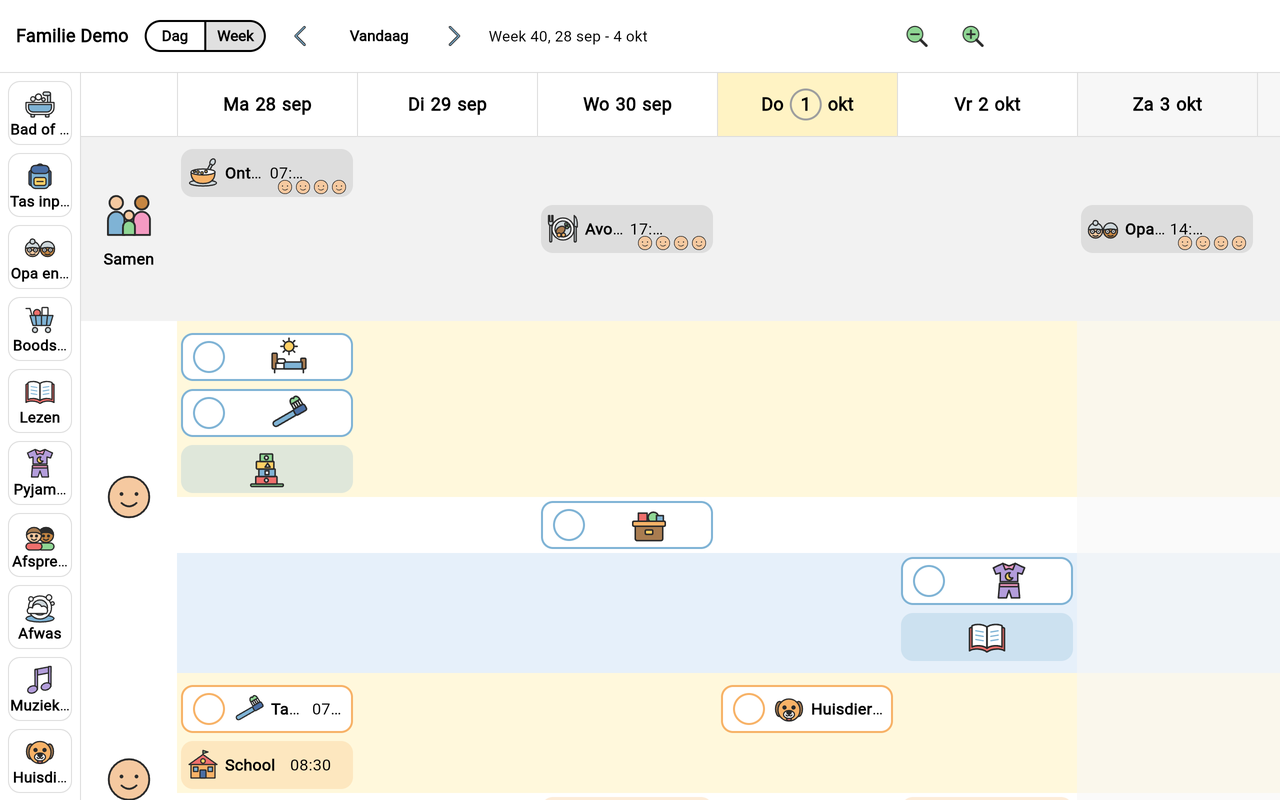Pick the 'Pyjam...' activity in sidebar

40,473
